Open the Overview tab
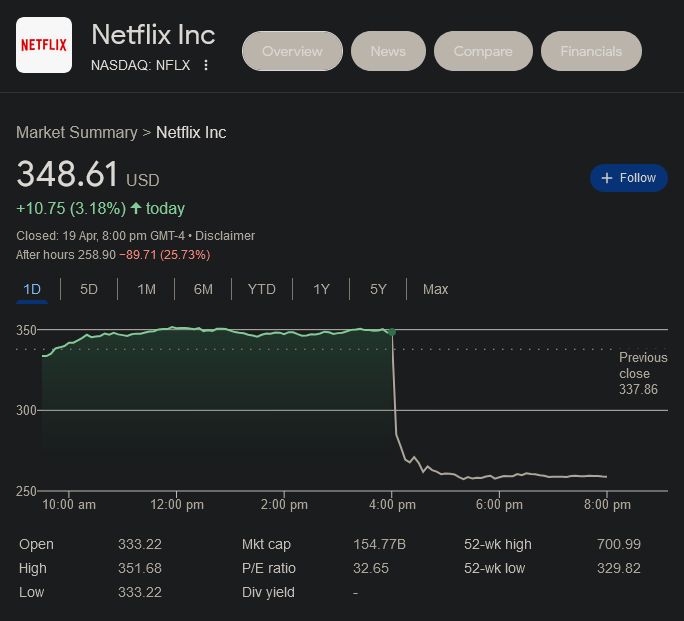 point(292,51)
